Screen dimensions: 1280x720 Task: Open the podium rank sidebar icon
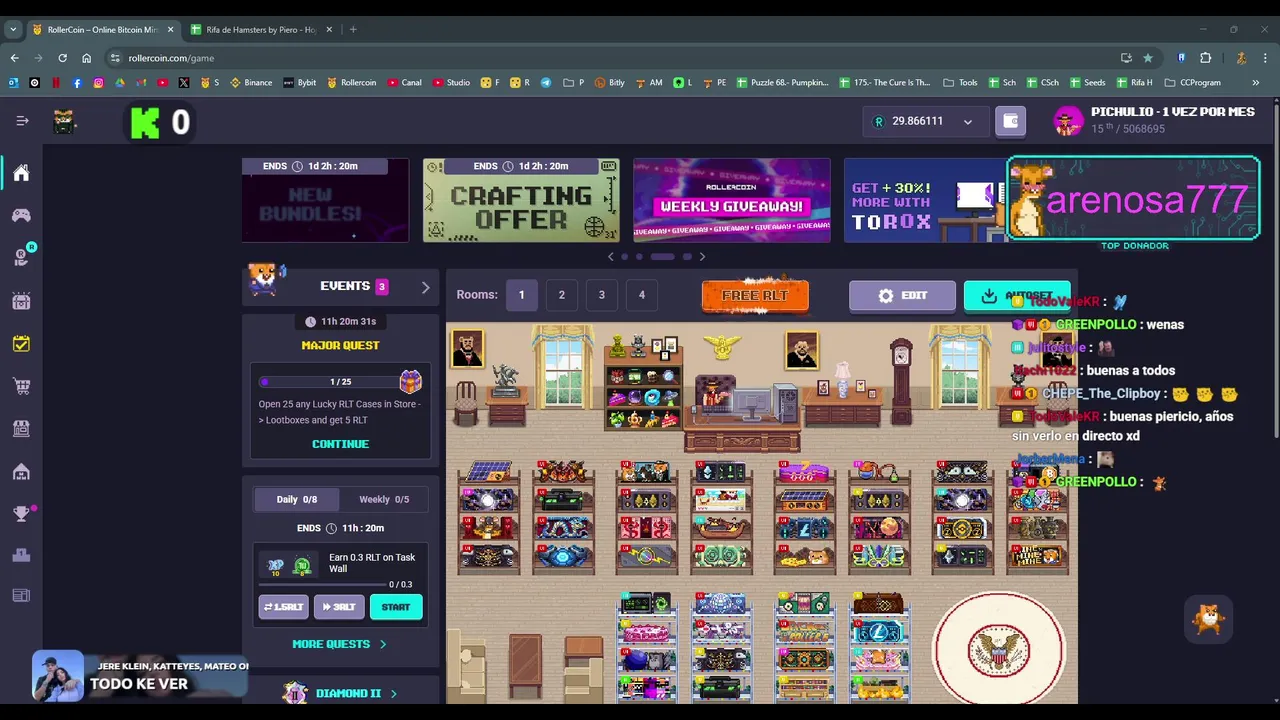coord(21,555)
